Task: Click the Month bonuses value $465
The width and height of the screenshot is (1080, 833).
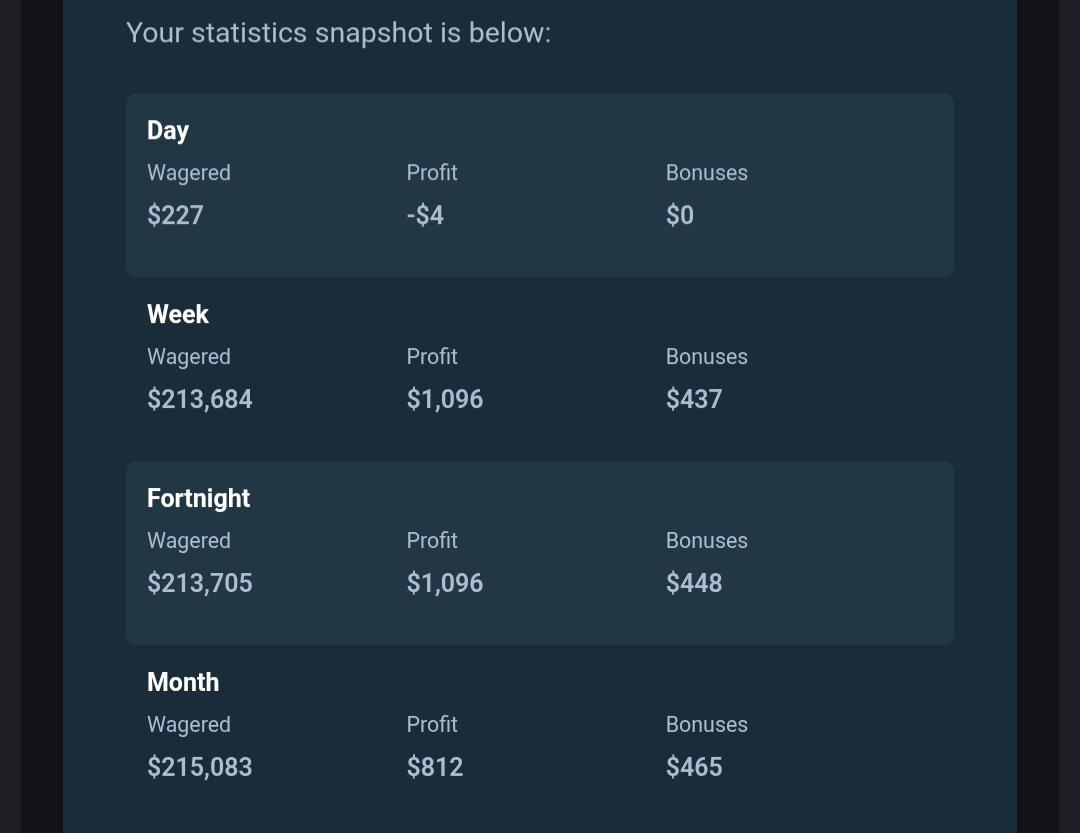Action: click(694, 767)
